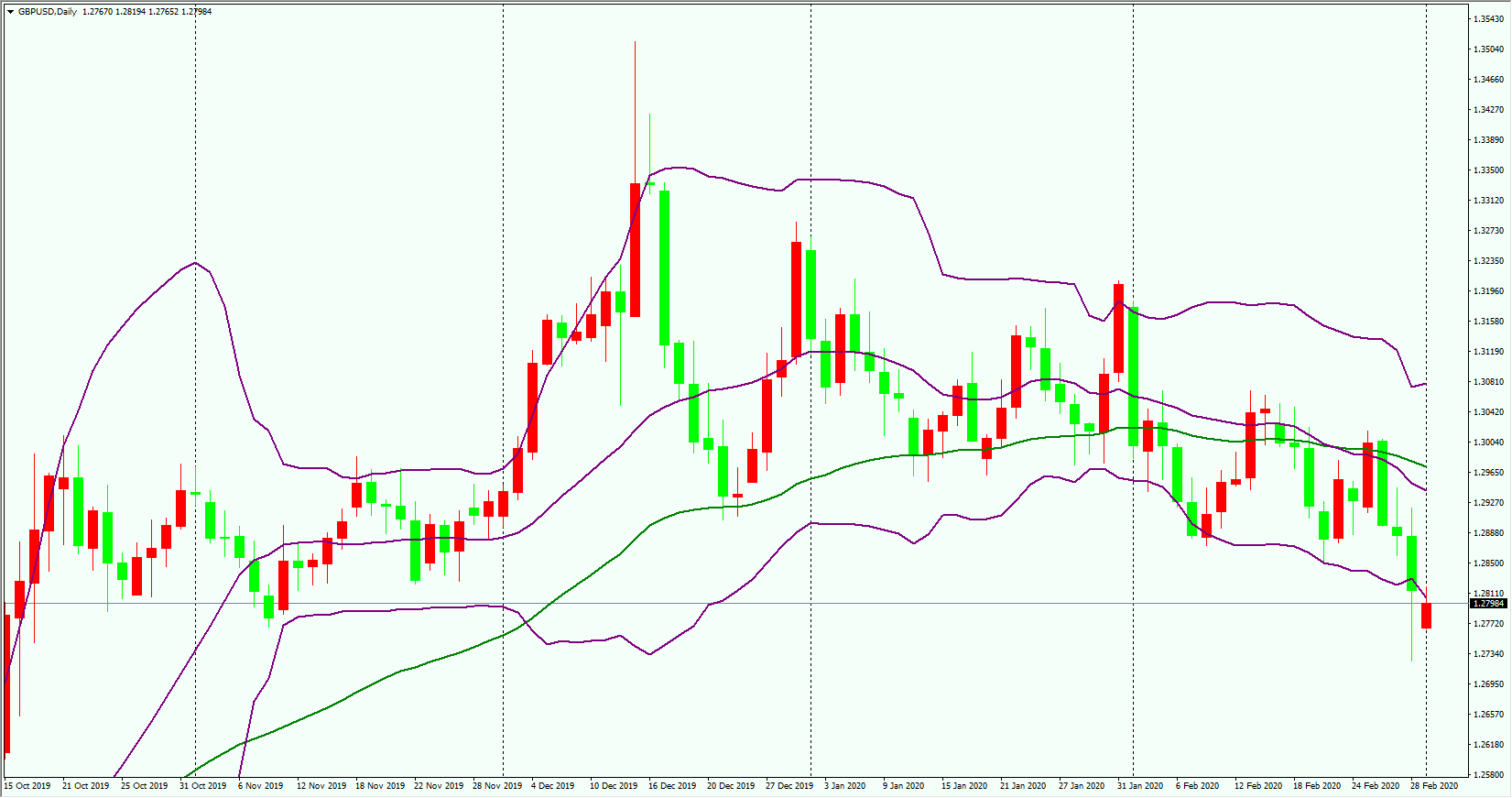Click price level 1.30420 on the axis
The image size is (1512, 798).
1488,412
